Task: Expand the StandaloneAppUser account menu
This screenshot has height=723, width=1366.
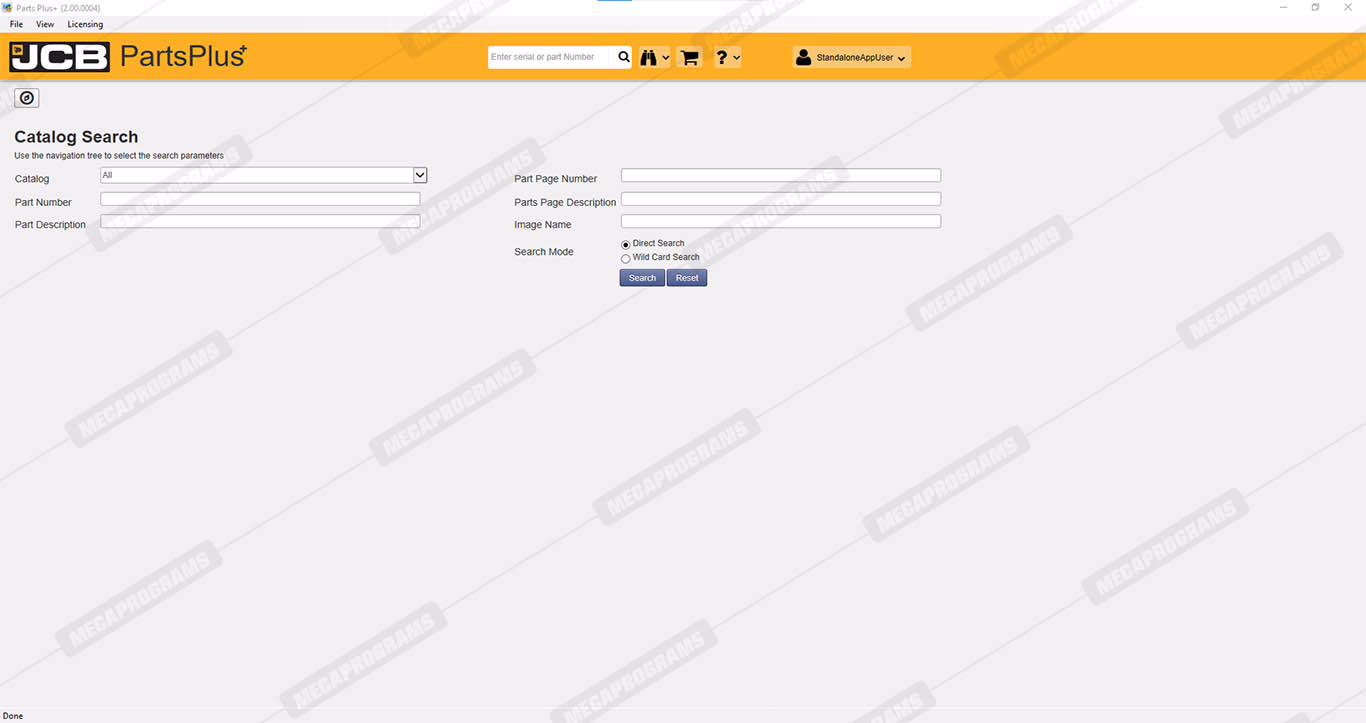Action: (851, 58)
